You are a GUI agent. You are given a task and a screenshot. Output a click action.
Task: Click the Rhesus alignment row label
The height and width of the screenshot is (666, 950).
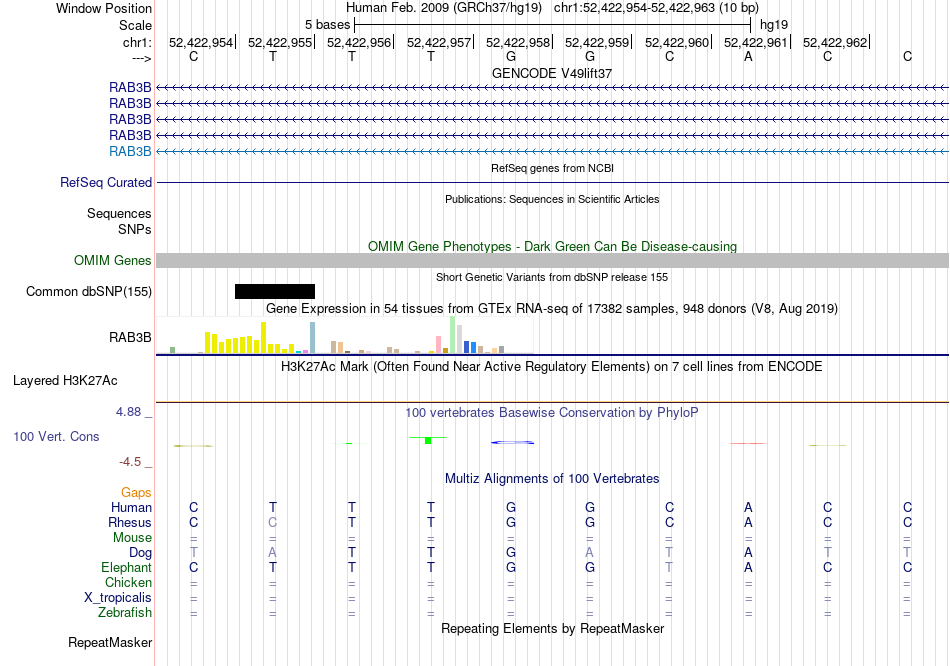coord(130,522)
